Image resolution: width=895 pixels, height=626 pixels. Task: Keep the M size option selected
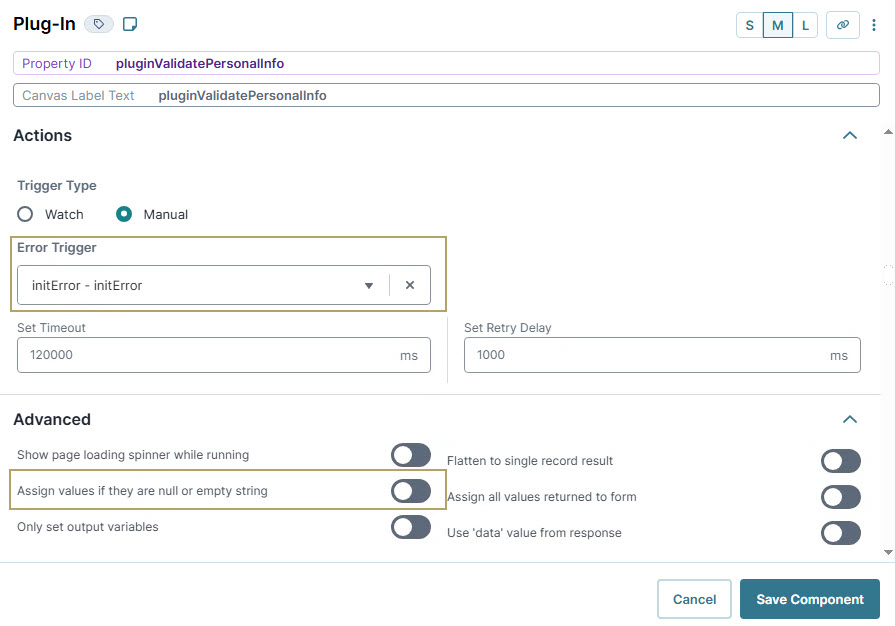777,25
